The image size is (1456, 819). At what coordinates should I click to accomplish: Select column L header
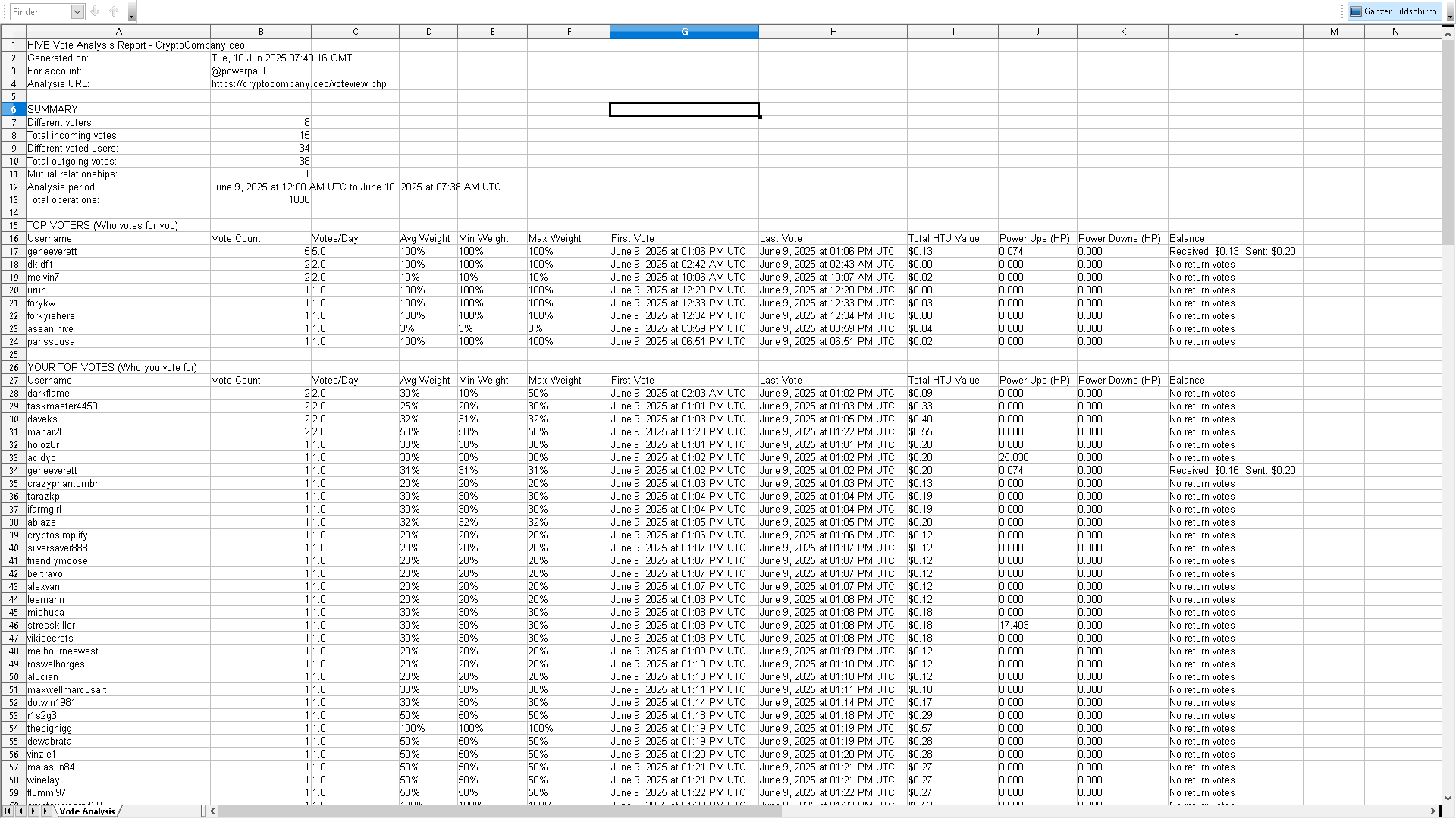(1235, 32)
